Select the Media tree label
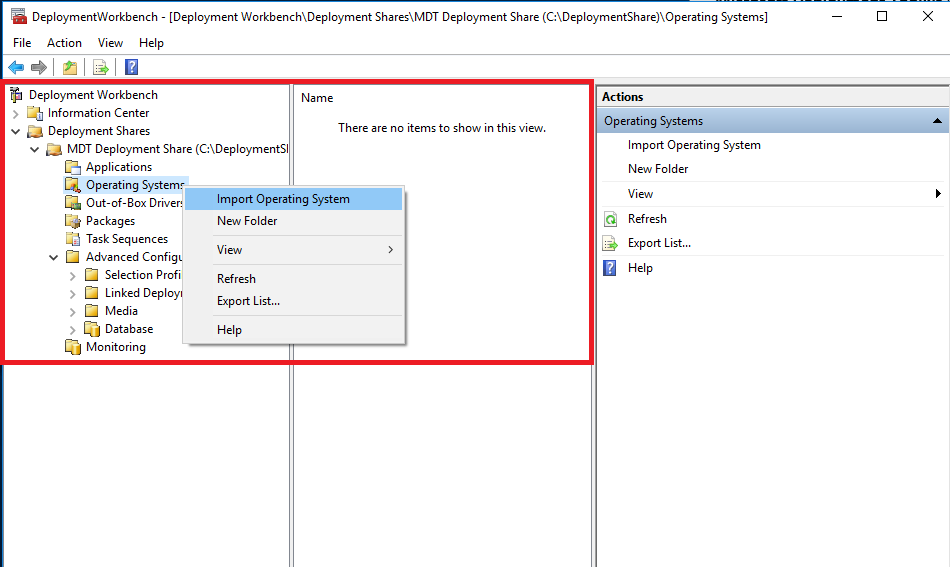The image size is (950, 567). [x=121, y=311]
